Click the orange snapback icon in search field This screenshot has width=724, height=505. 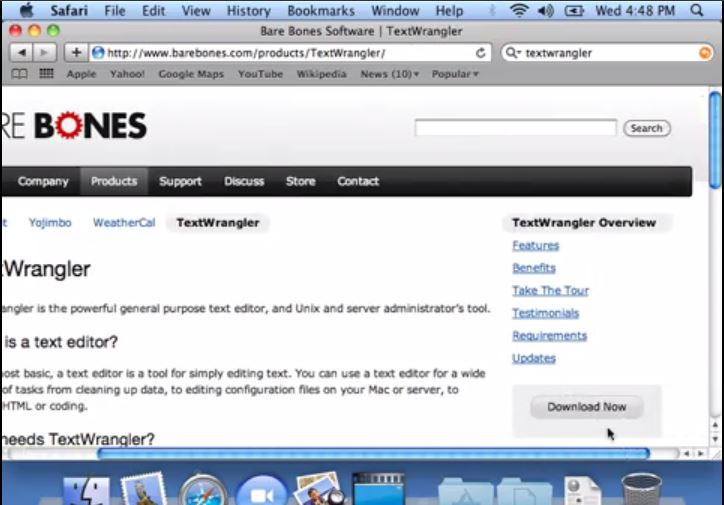tap(705, 53)
